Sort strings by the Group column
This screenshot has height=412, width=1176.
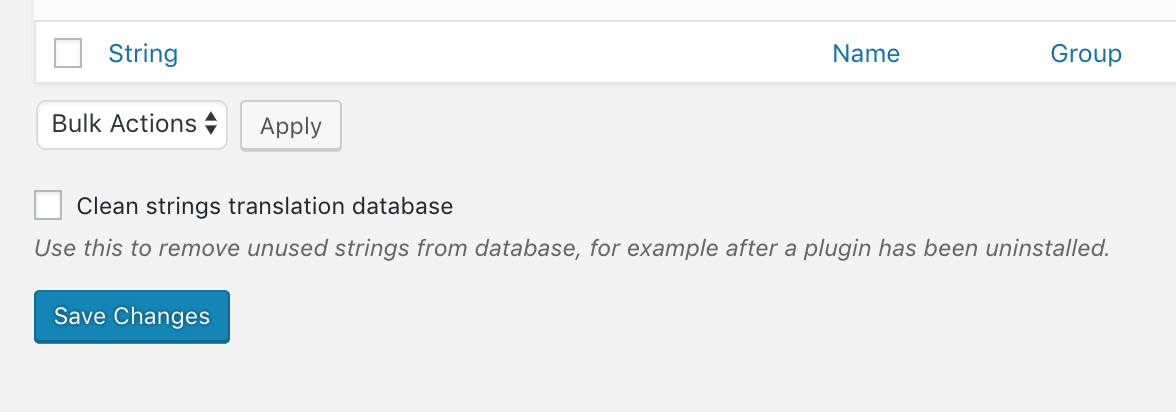click(1086, 53)
